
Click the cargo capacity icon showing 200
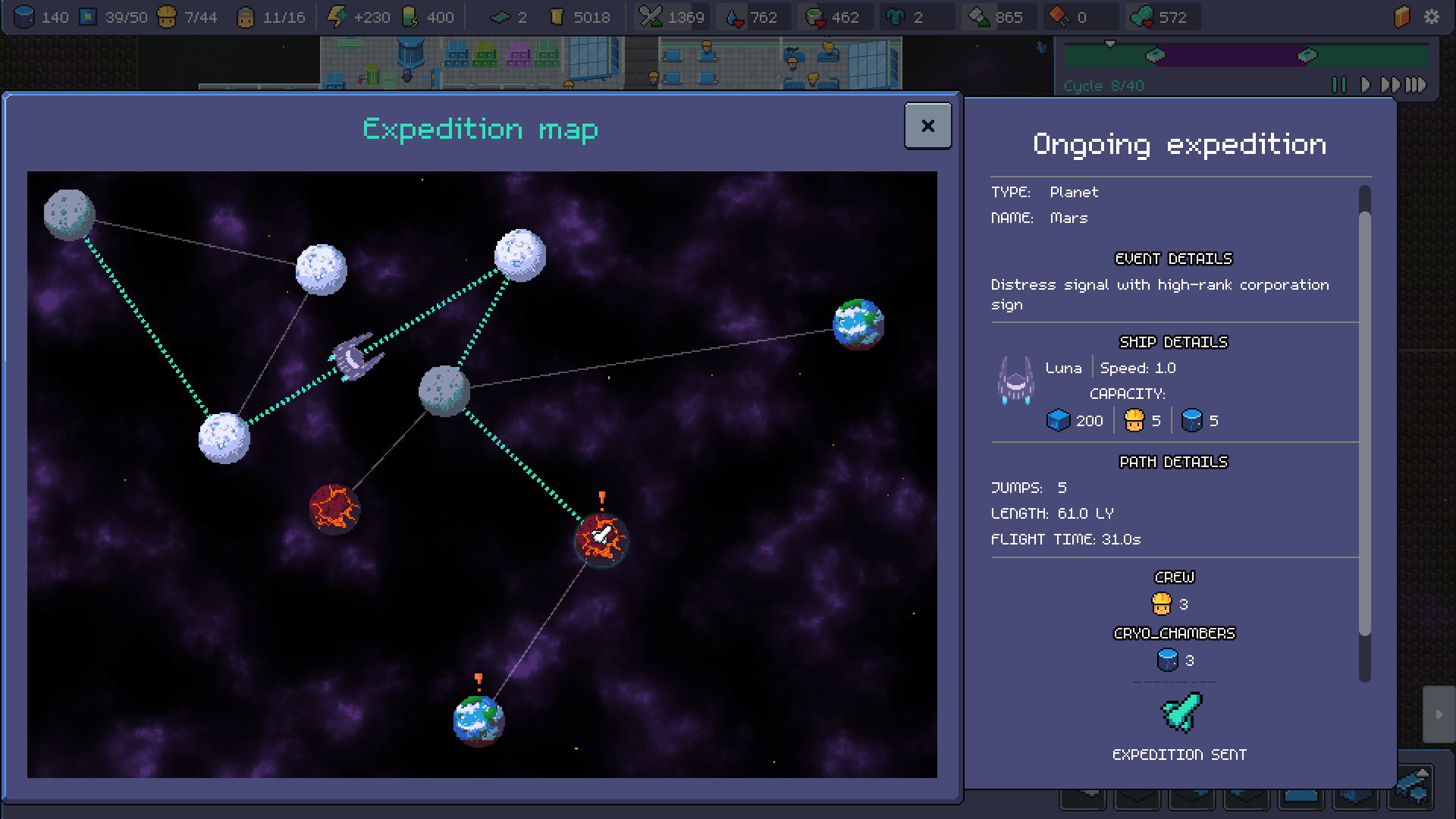[1057, 420]
